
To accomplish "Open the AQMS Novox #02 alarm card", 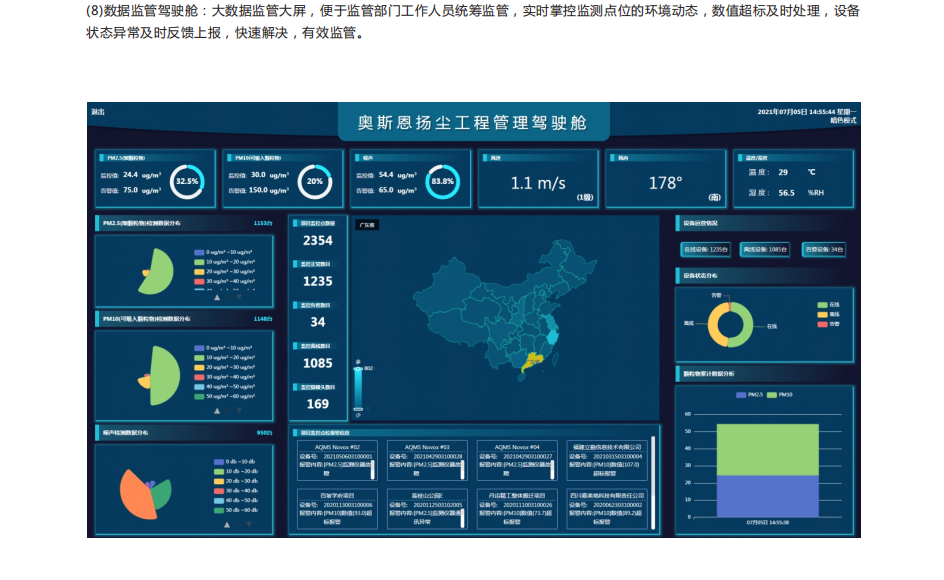I will pos(337,460).
